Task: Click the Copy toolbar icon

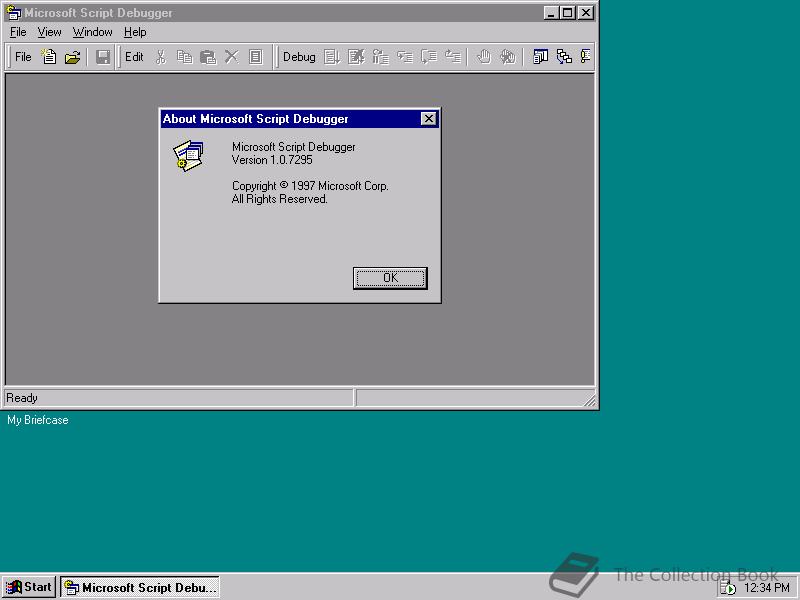Action: pyautogui.click(x=184, y=57)
